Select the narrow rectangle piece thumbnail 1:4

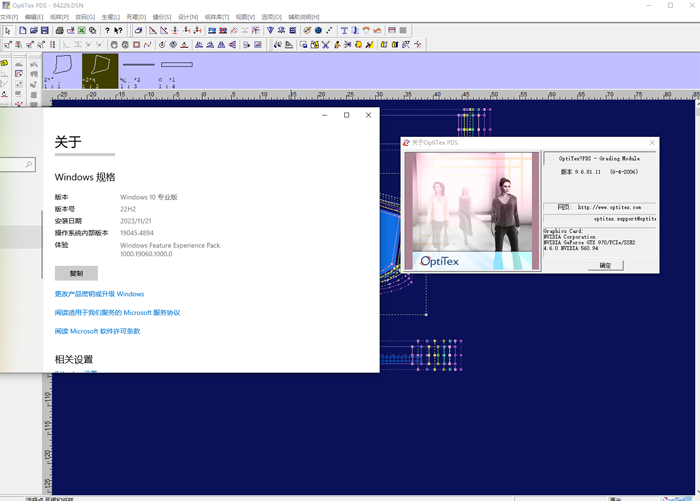tap(177, 71)
